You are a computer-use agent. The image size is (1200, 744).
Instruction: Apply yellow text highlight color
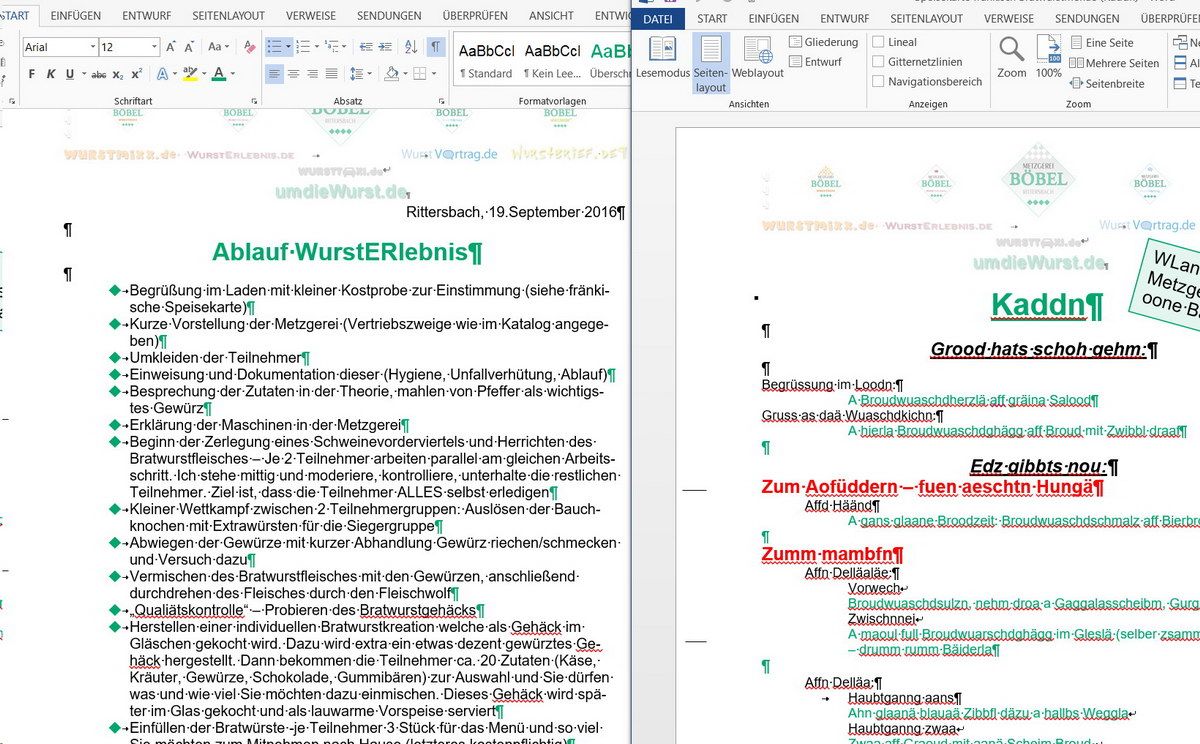tap(190, 74)
